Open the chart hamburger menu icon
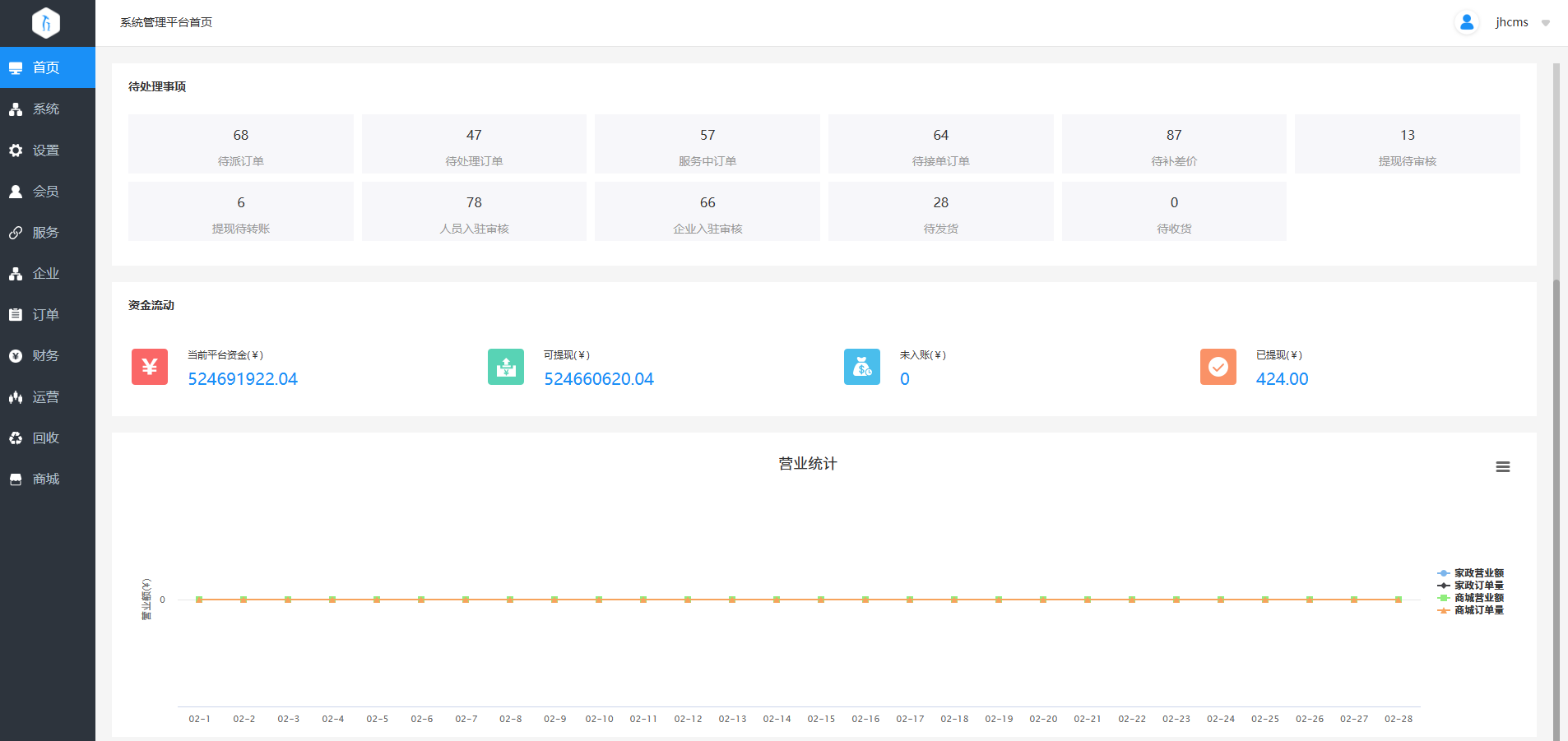 (x=1503, y=467)
